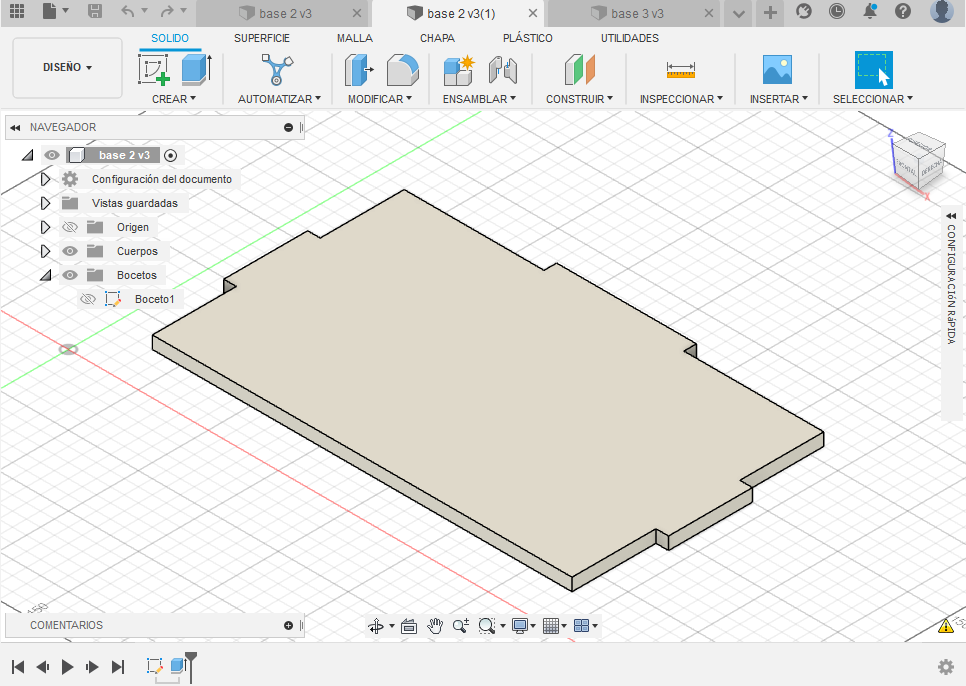Select the CHAPA ribbon tab
Image resolution: width=966 pixels, height=686 pixels.
click(x=437, y=38)
